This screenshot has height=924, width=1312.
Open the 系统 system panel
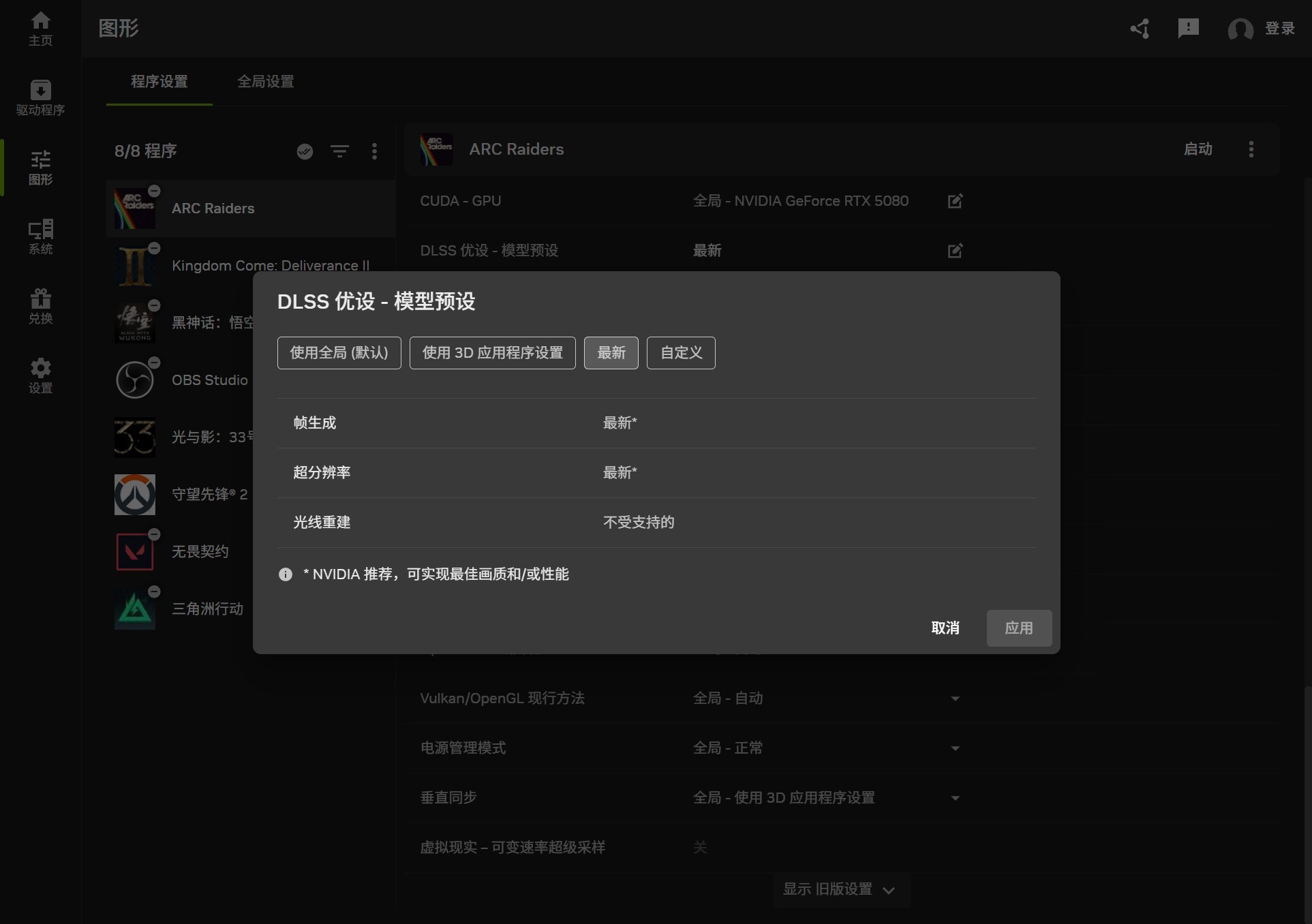click(x=40, y=235)
